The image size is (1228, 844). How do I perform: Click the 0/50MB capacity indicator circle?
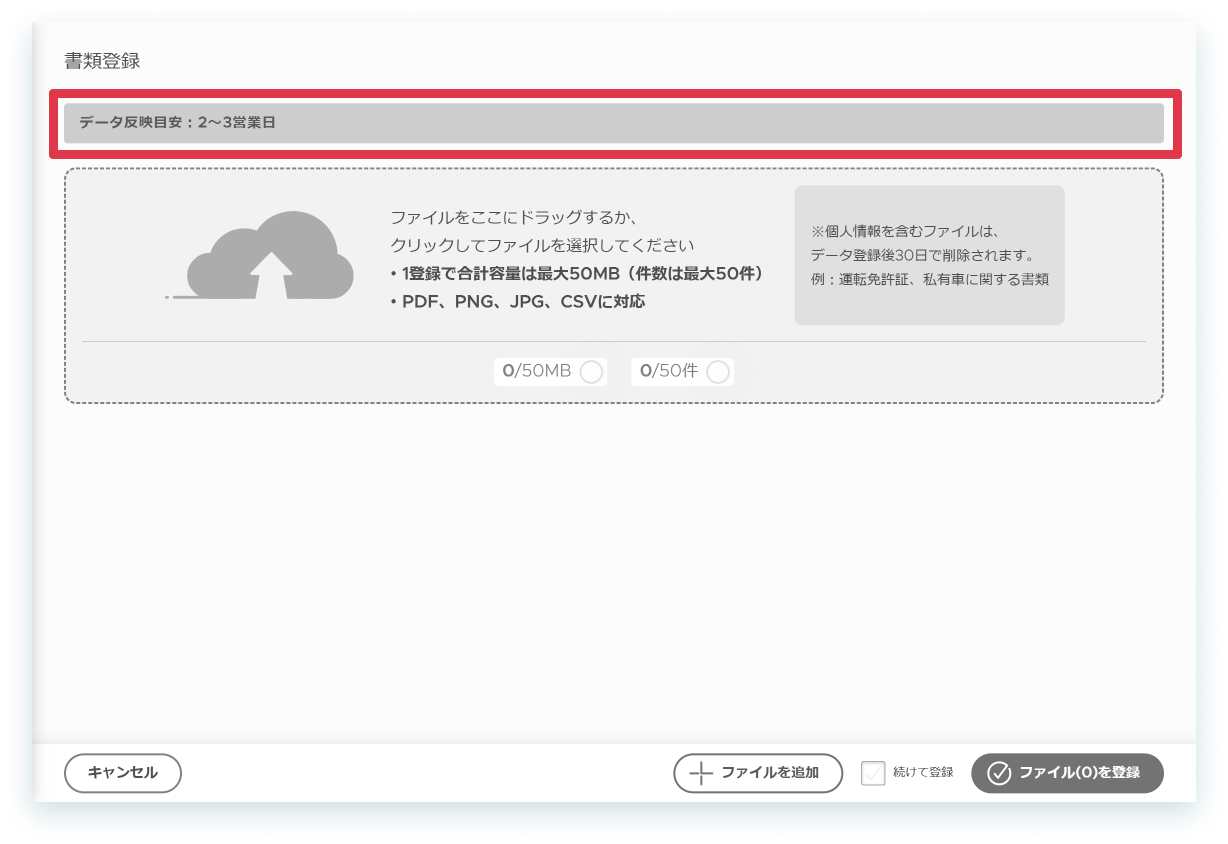591,372
